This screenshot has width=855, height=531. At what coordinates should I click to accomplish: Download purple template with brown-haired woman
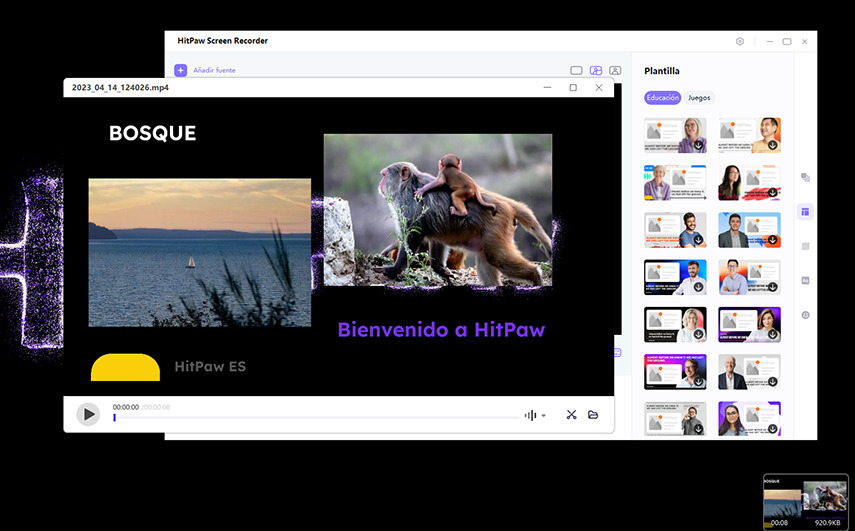pyautogui.click(x=773, y=334)
